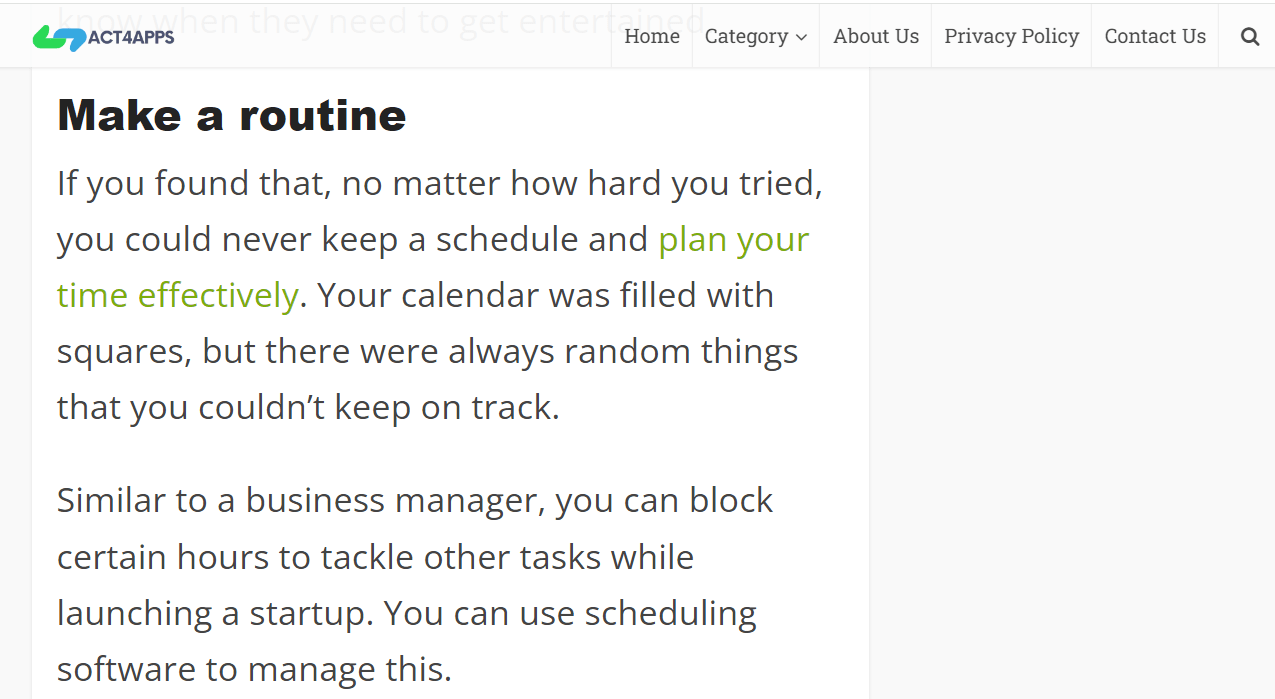Visit the Privacy Policy page

(1012, 36)
